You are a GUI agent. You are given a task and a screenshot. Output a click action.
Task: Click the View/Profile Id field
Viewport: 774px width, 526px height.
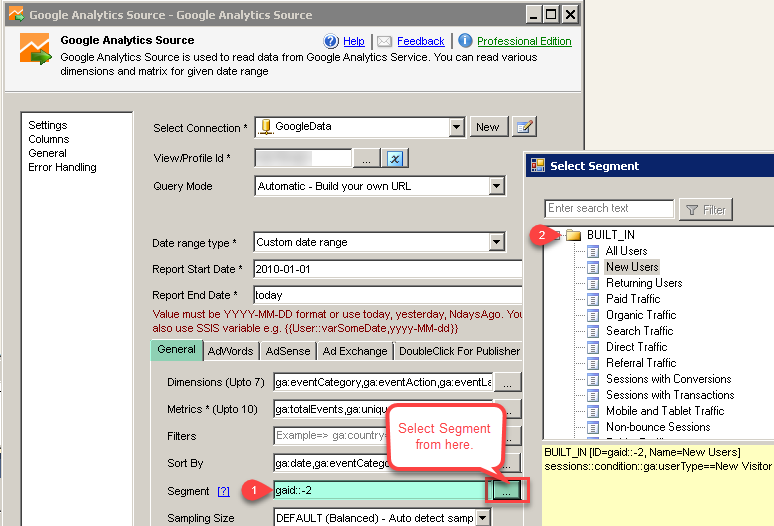tap(303, 158)
